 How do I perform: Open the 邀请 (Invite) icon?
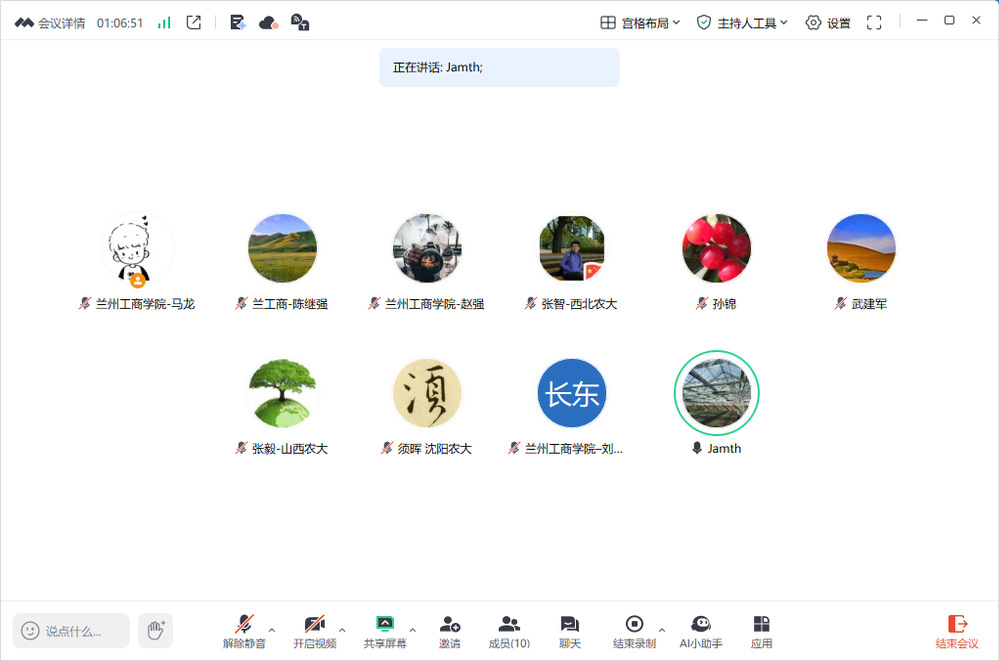click(x=450, y=631)
